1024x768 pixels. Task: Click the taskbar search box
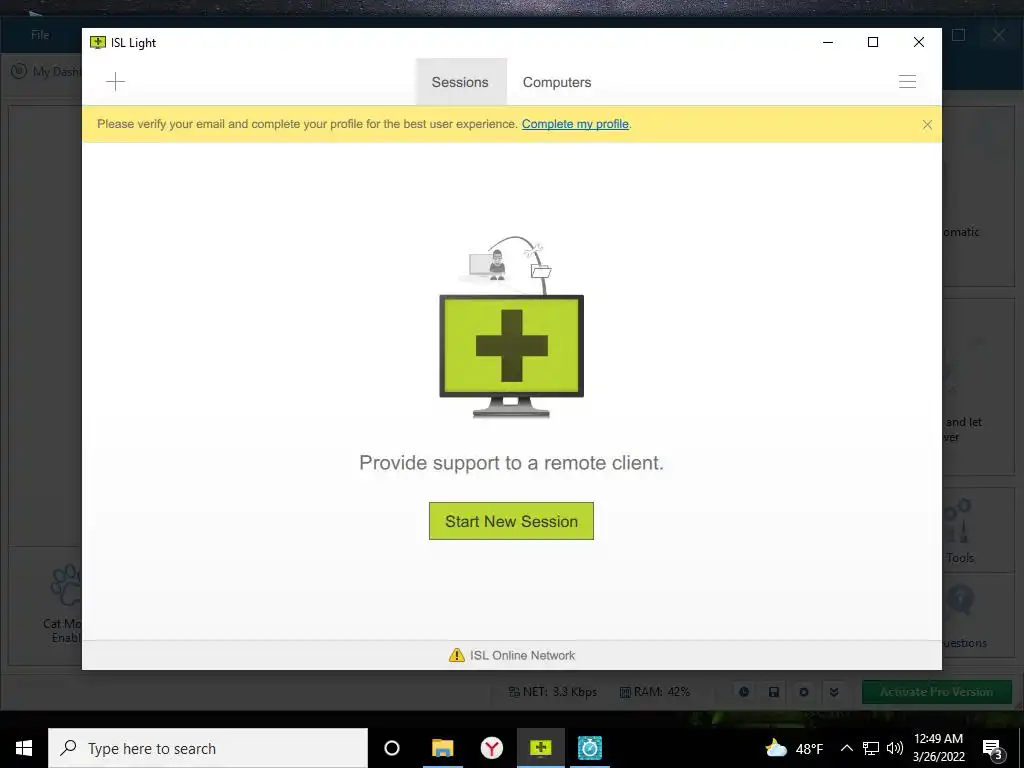tap(208, 748)
